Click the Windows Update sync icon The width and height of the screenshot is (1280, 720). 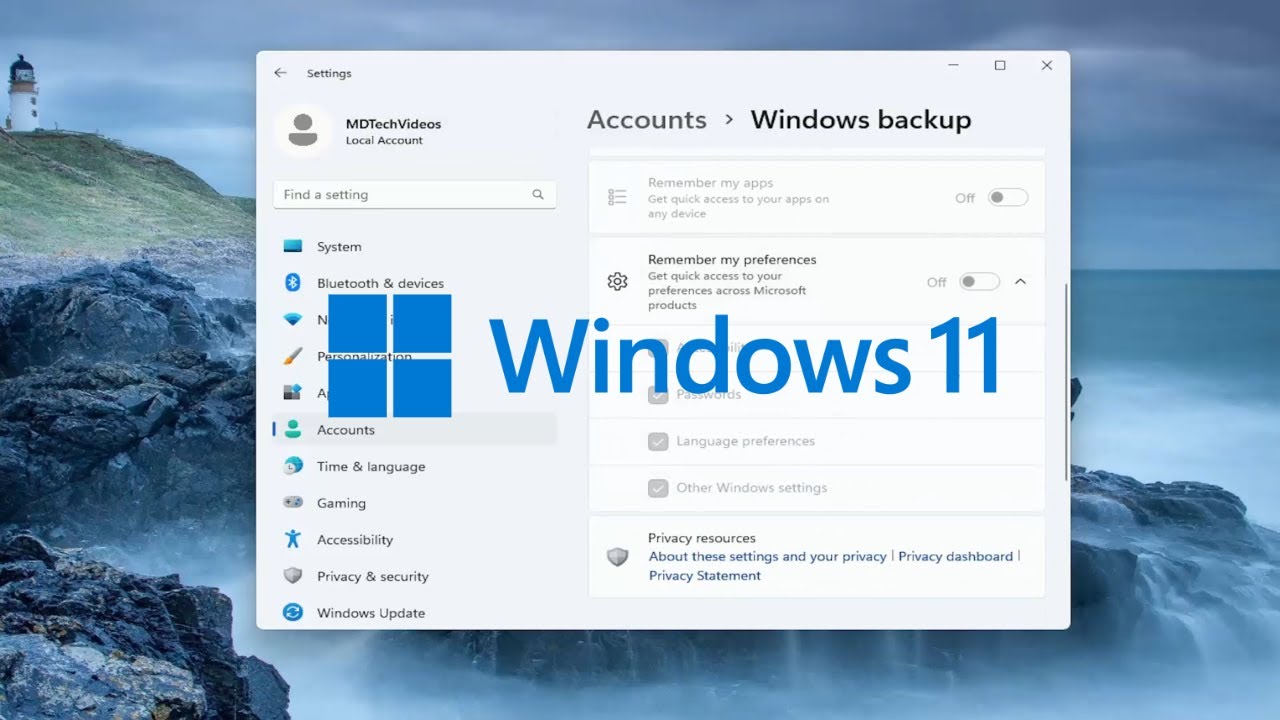(293, 613)
